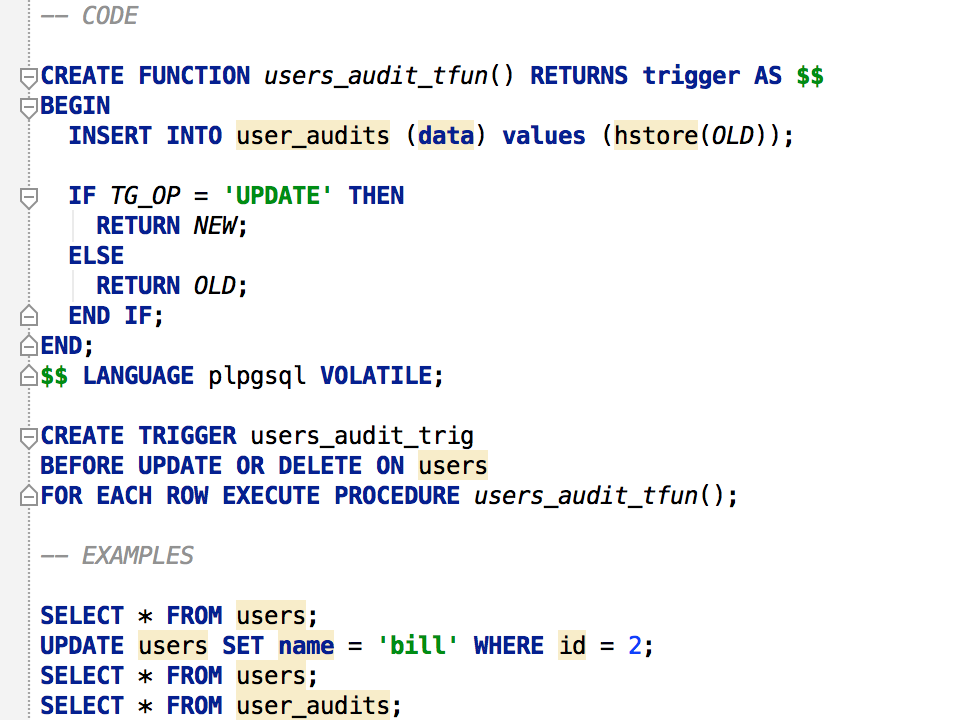
Task: Select the highlighted user_audits table name
Action: coord(312,135)
